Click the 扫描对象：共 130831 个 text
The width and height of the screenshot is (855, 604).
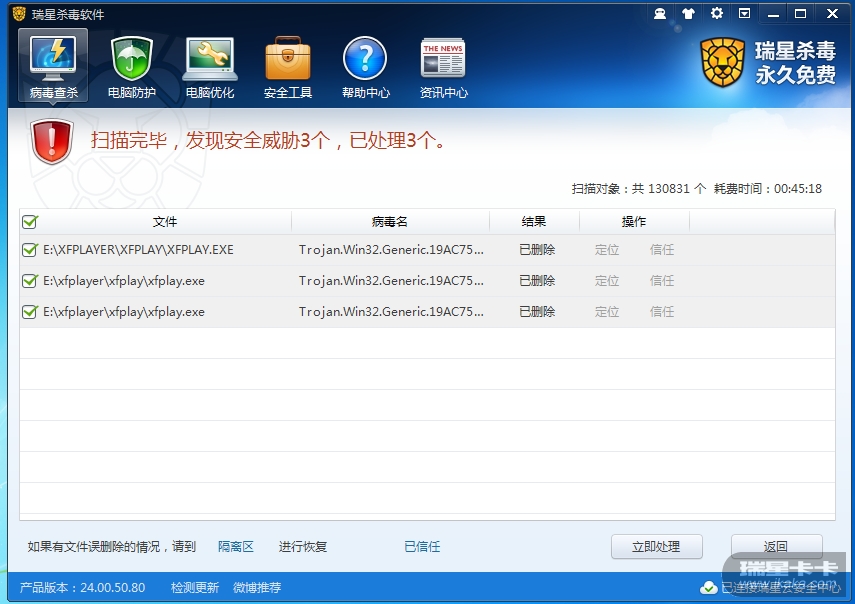pos(639,189)
